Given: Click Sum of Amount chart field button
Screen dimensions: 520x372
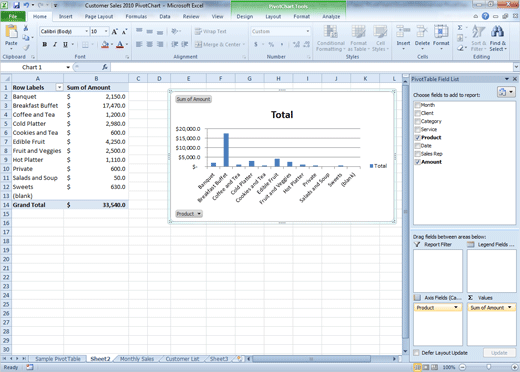Looking at the screenshot, I should (x=193, y=99).
